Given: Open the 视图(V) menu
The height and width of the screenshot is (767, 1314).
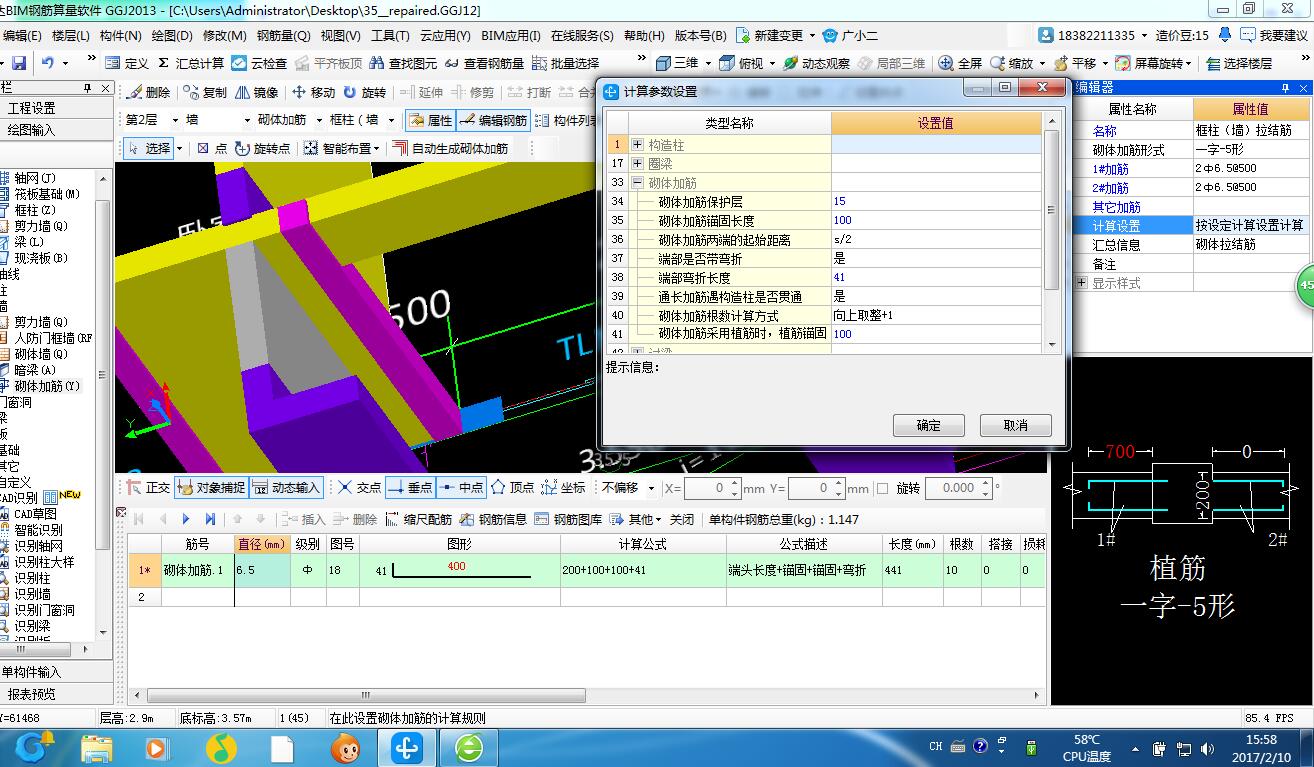Looking at the screenshot, I should pyautogui.click(x=340, y=35).
